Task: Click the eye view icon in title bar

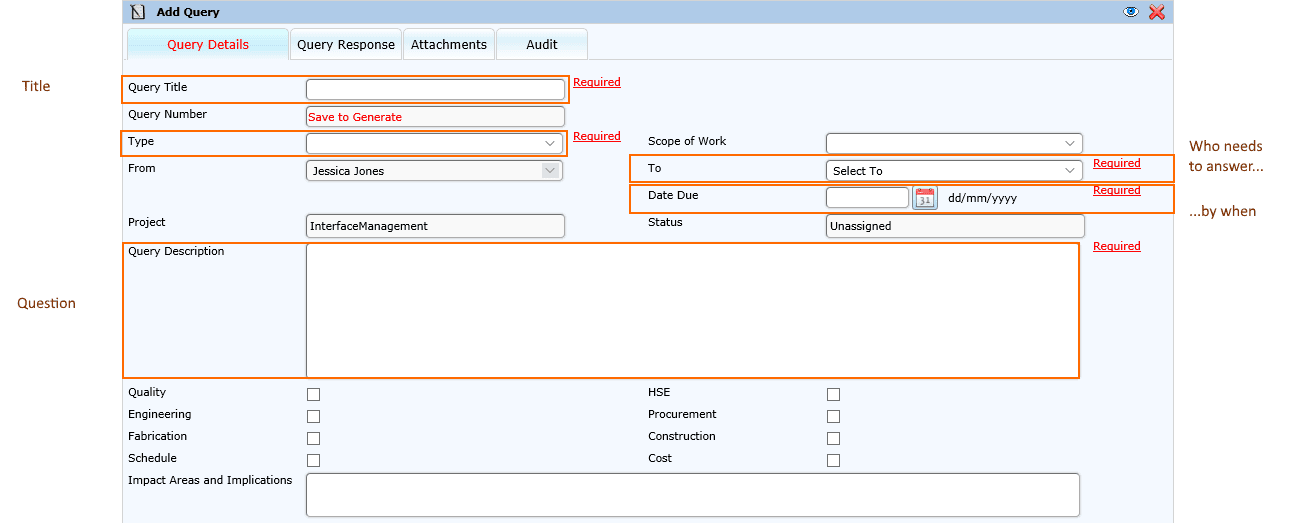Action: [1131, 12]
